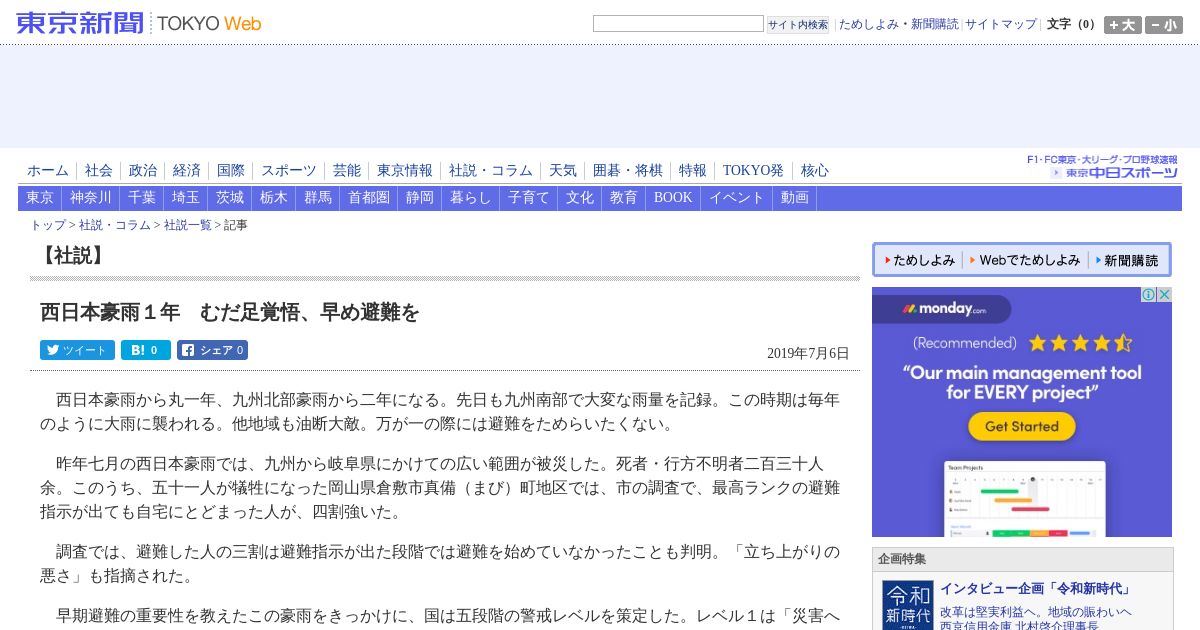Viewport: 1200px width, 630px height.
Task: Click the ad info icon on monday.com ad
Action: tap(1149, 295)
